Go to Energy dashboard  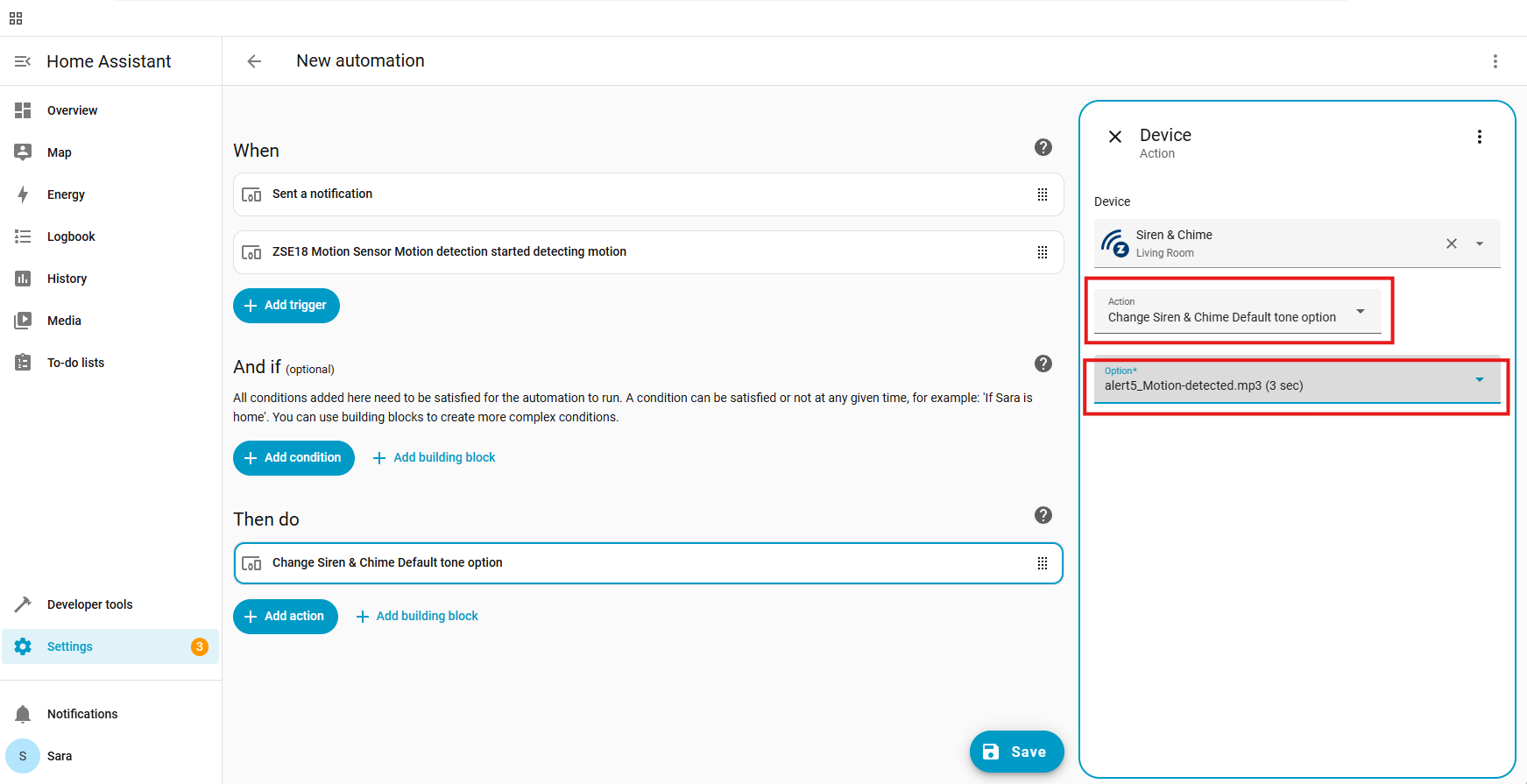(110, 194)
